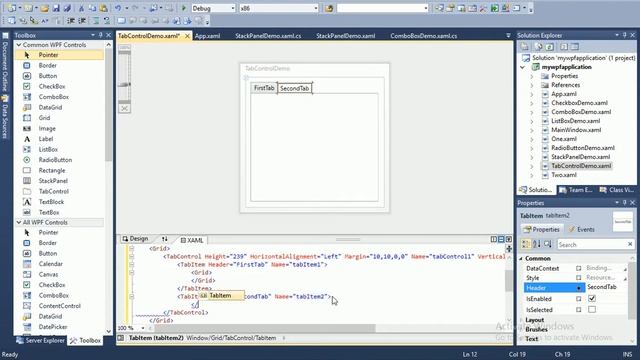Viewport: 640px width, 360px height.
Task: Choose the StackPanel control in the Toolbox
Action: [53, 181]
